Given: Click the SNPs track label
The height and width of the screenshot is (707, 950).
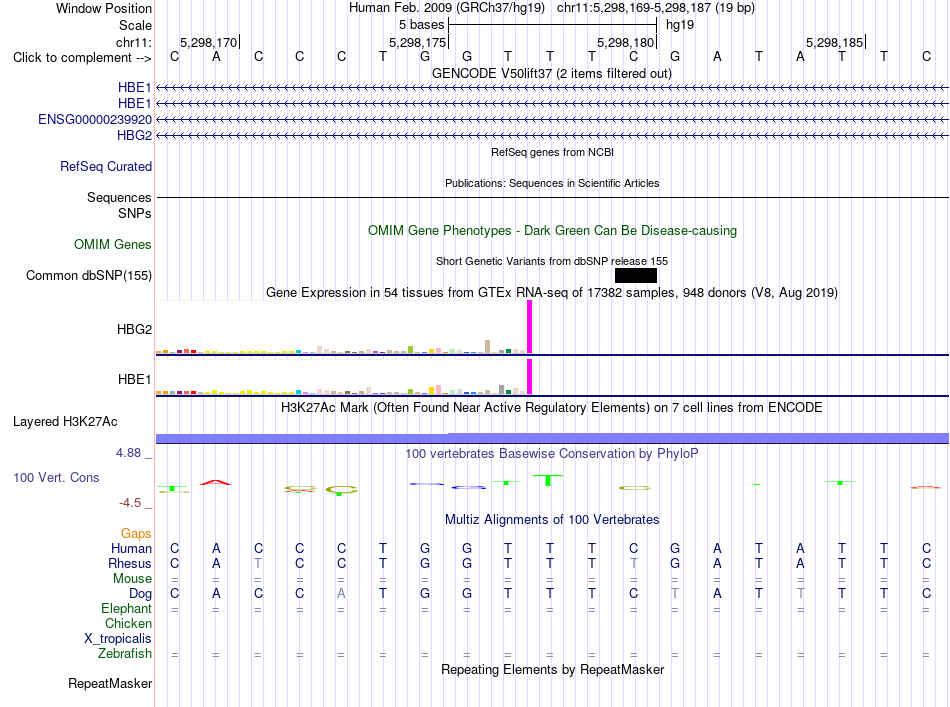Looking at the screenshot, I should click(x=135, y=213).
